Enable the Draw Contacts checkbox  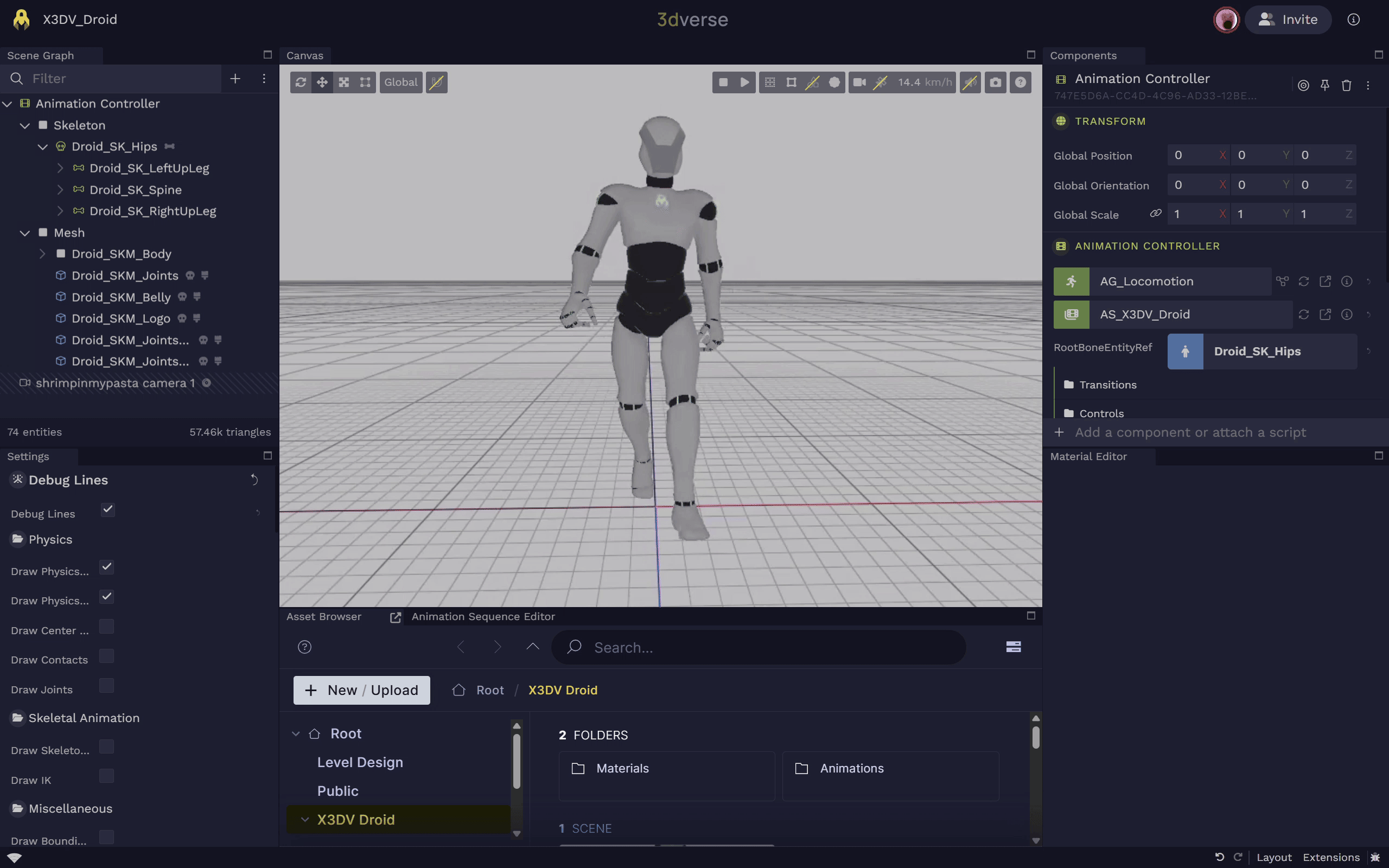[x=107, y=656]
